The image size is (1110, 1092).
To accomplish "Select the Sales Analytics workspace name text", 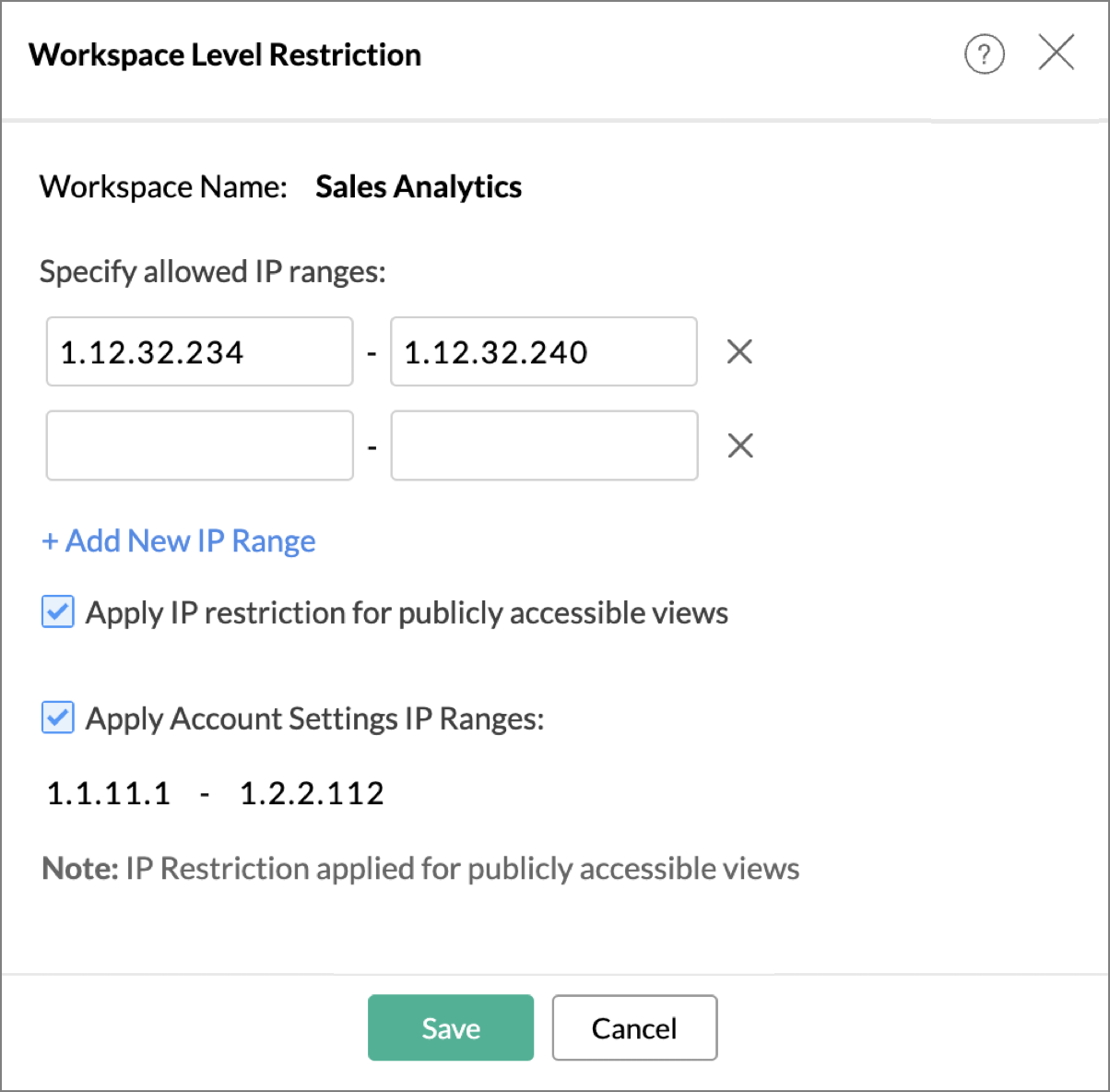I will click(x=419, y=187).
